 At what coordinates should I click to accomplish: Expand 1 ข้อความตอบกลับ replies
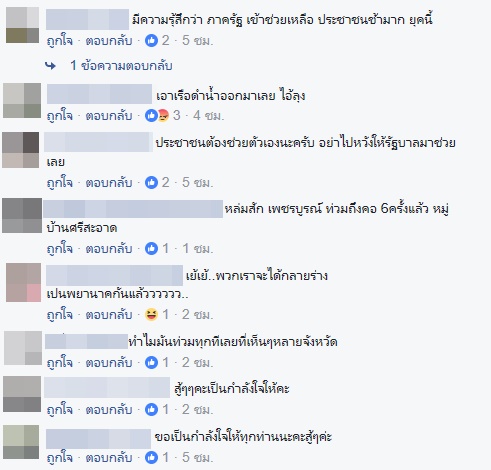(121, 66)
